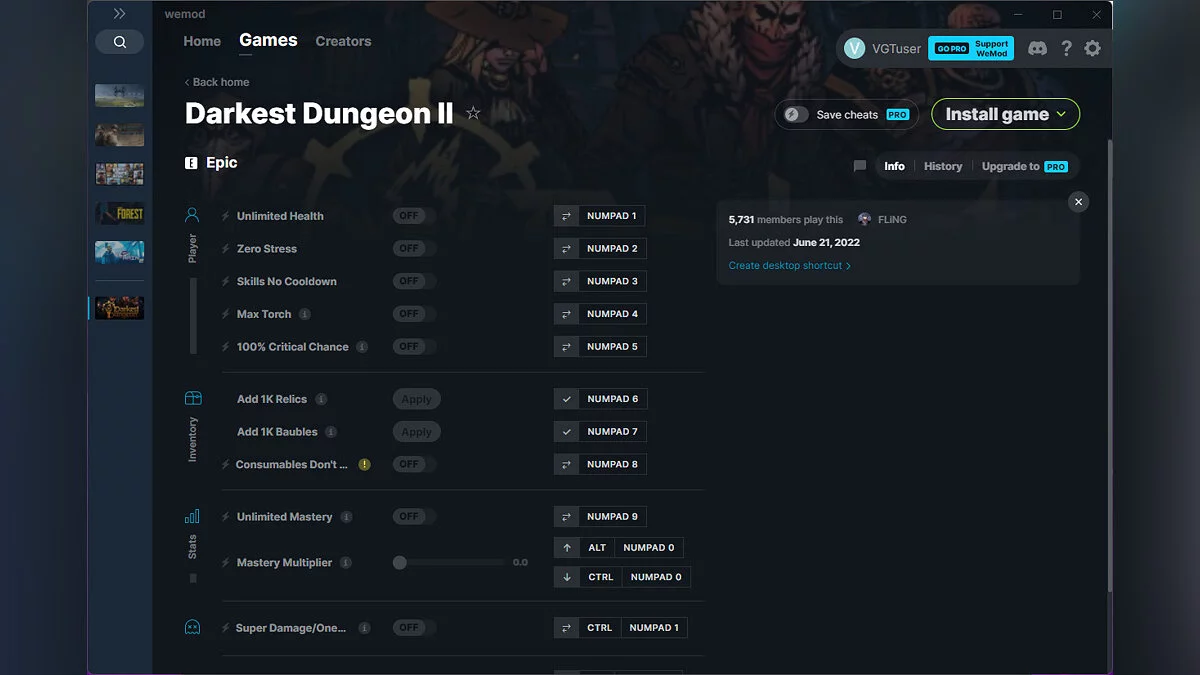Enable the Unlimited Health toggle
The image size is (1200, 675).
pyautogui.click(x=413, y=215)
